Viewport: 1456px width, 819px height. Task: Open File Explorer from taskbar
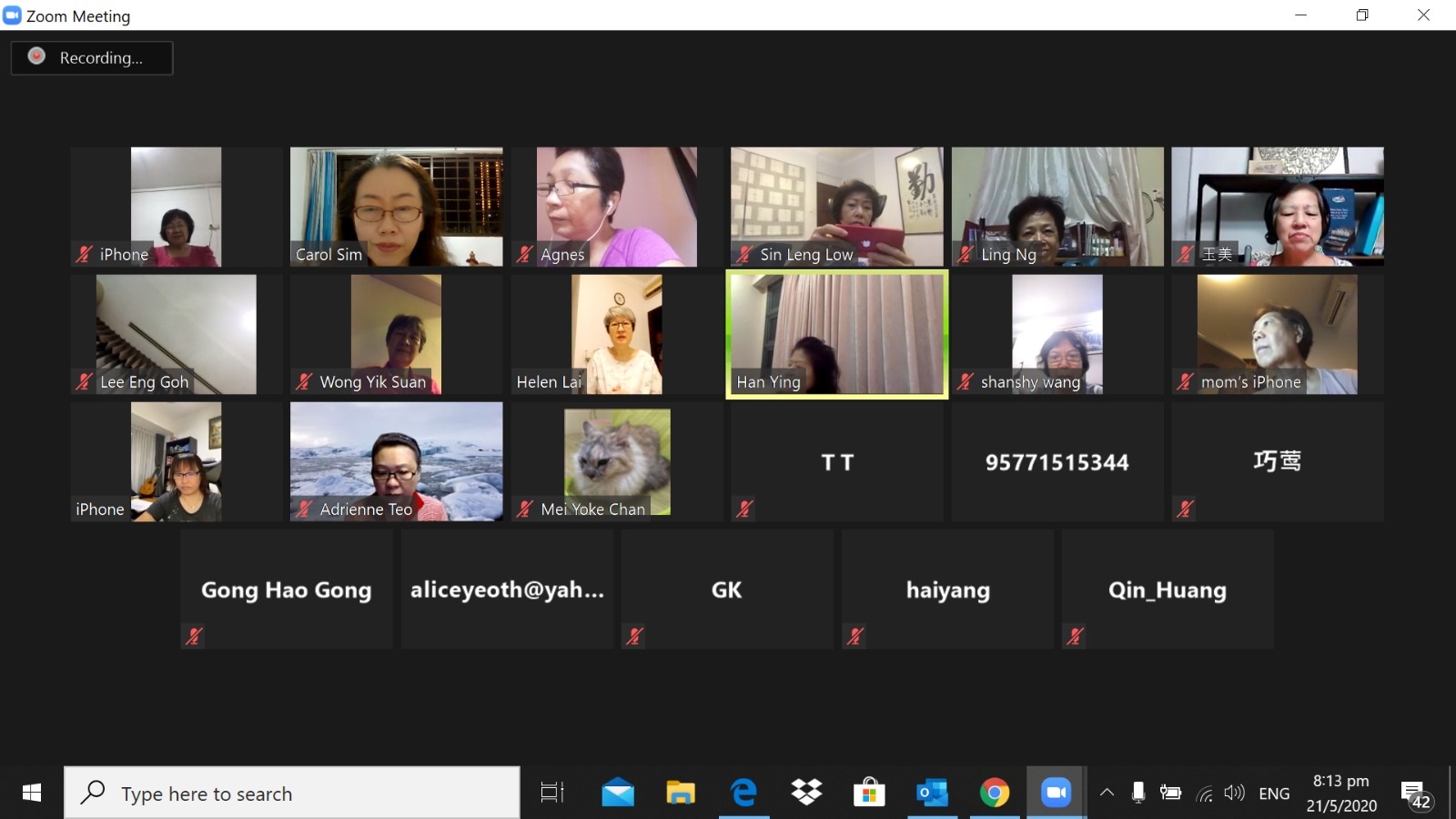click(x=681, y=794)
